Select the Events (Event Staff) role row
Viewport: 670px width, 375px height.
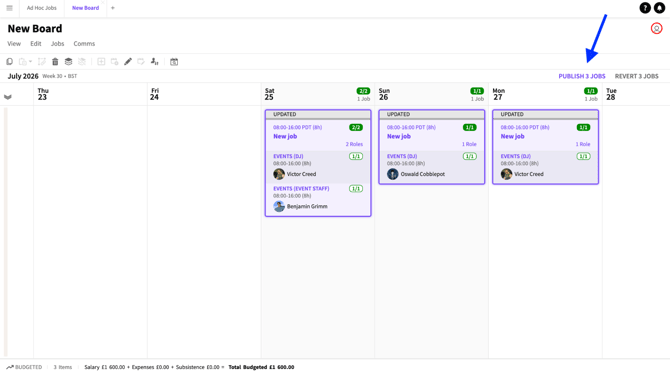(318, 199)
